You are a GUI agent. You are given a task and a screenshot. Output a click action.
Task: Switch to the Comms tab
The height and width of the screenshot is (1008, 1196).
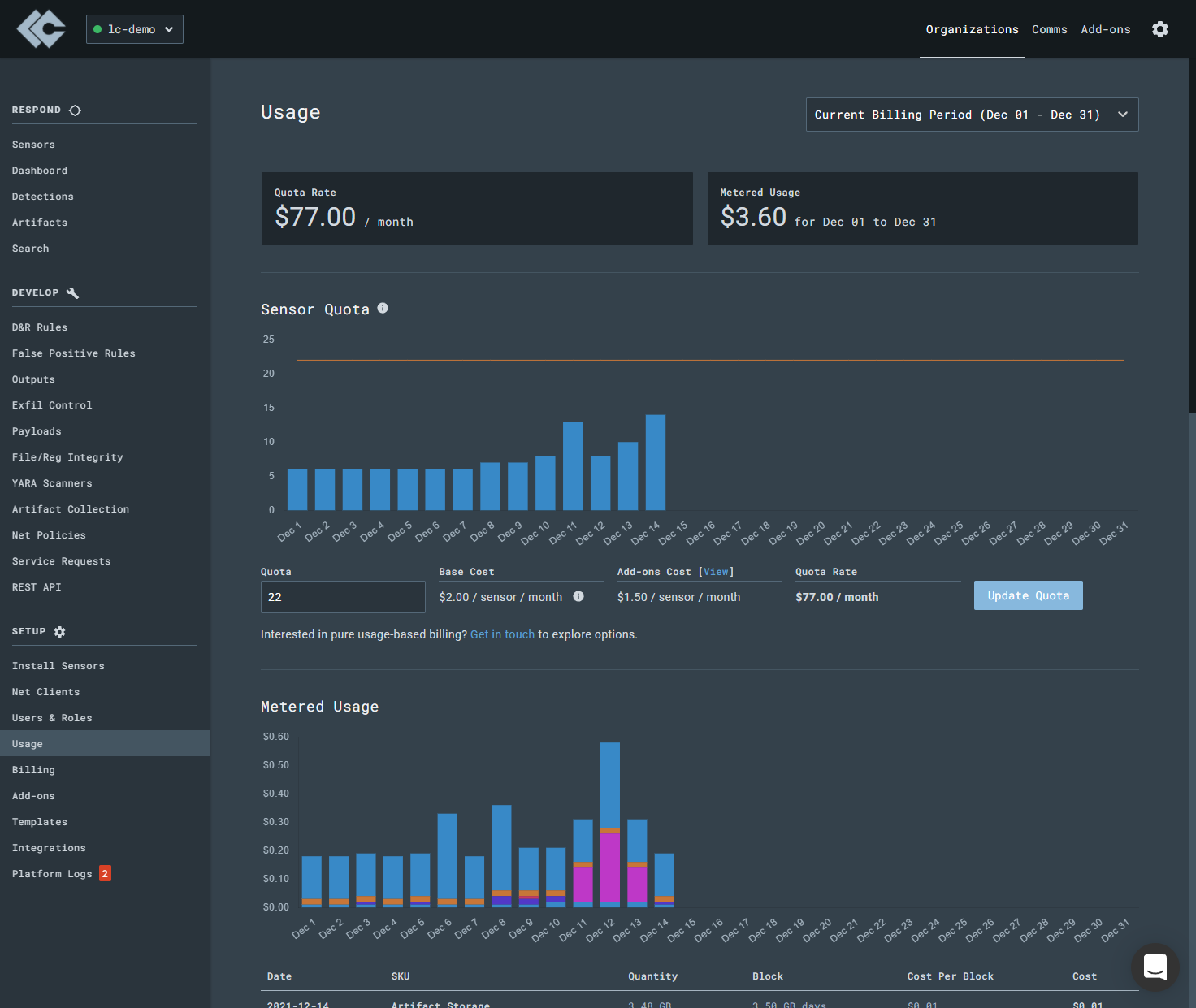[x=1049, y=29]
